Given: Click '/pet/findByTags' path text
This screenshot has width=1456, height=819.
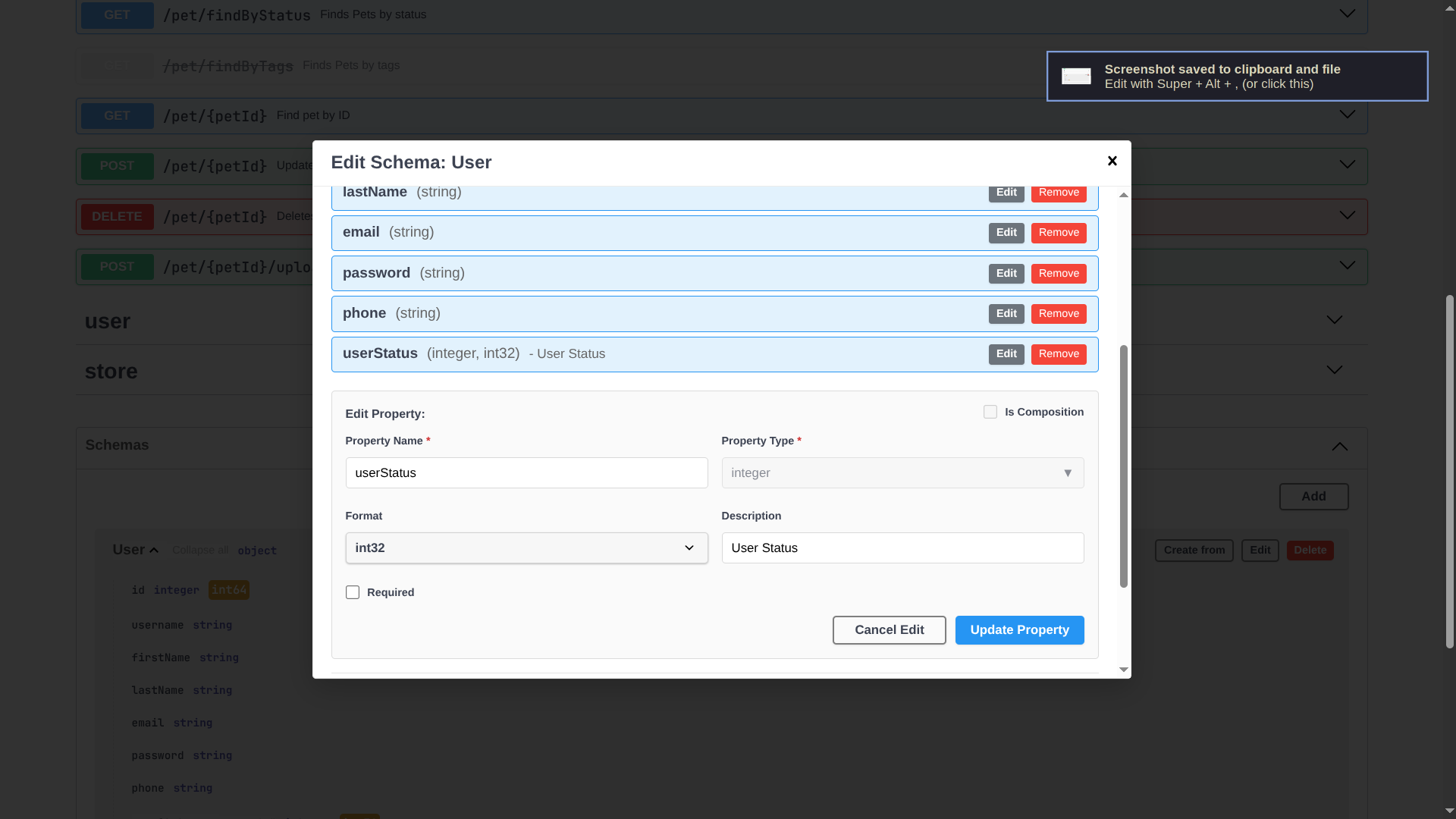Looking at the screenshot, I should 228,66.
